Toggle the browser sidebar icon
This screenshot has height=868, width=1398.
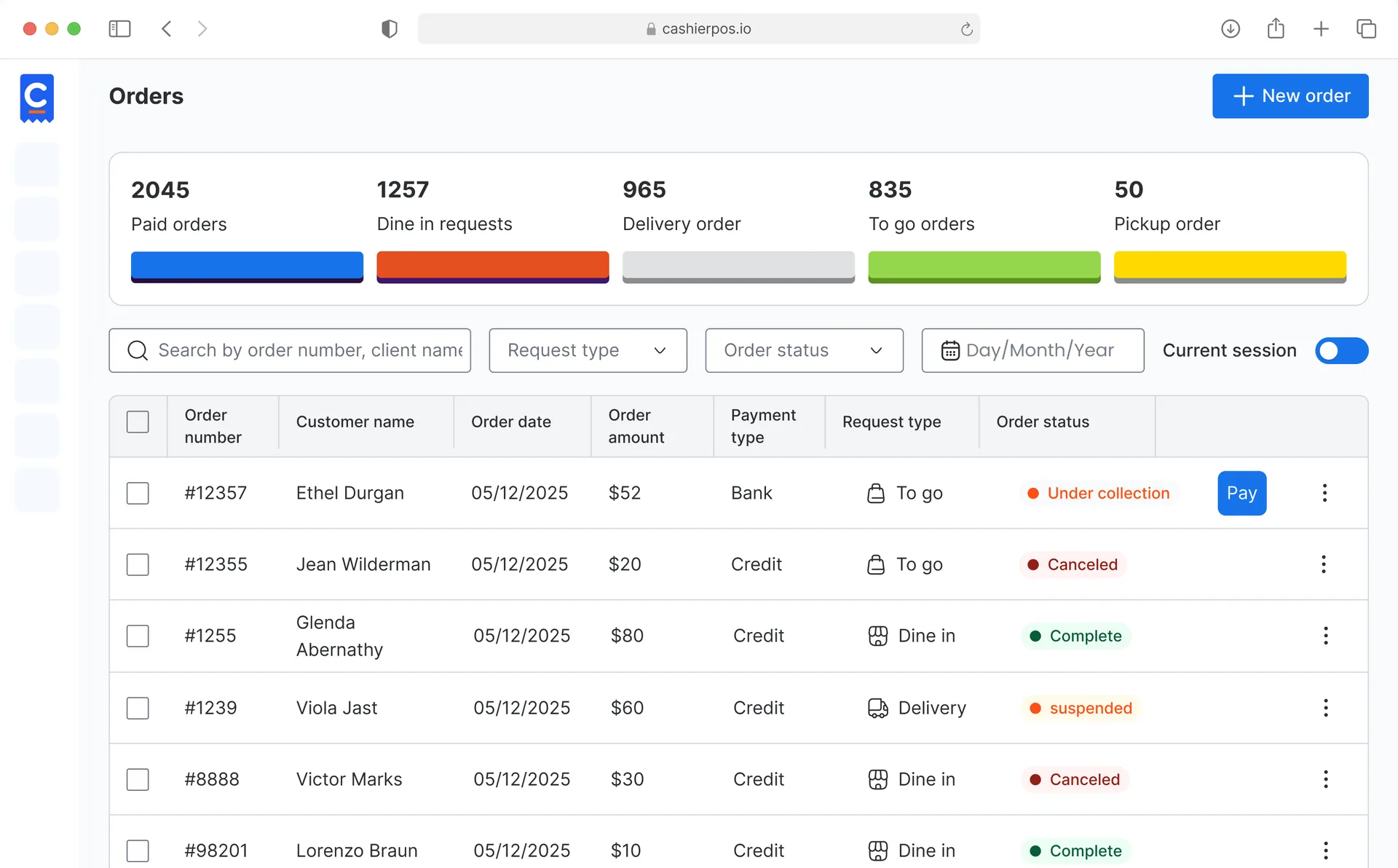pos(119,28)
